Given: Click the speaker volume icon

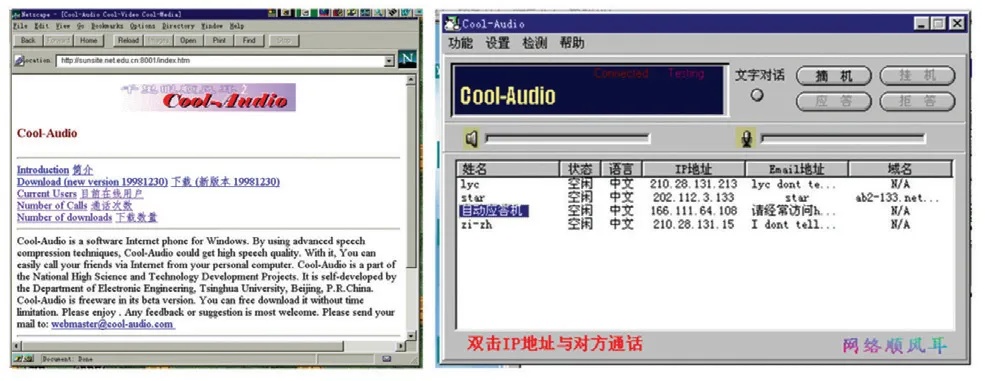Looking at the screenshot, I should click(472, 138).
